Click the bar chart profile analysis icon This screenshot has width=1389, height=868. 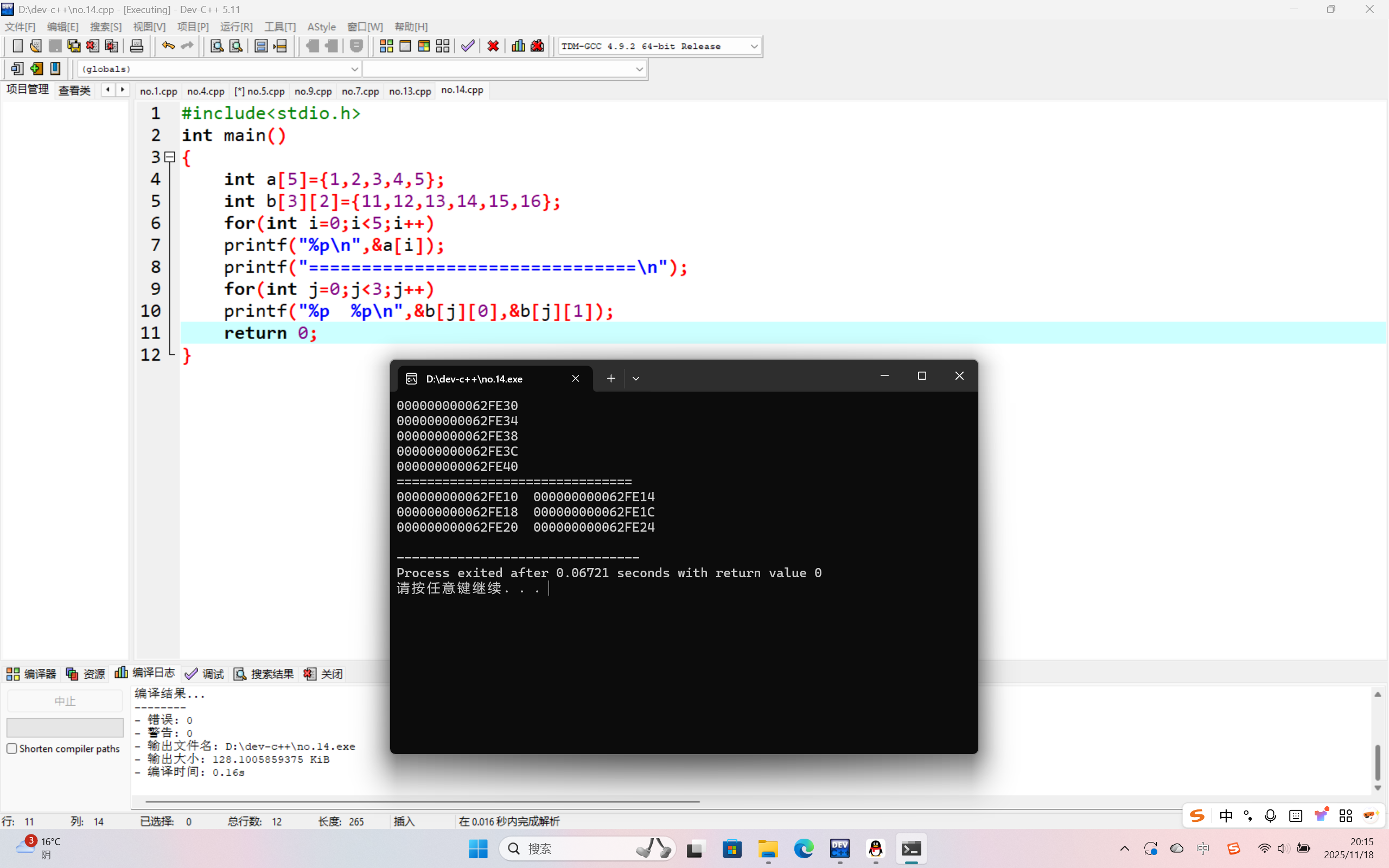[518, 46]
